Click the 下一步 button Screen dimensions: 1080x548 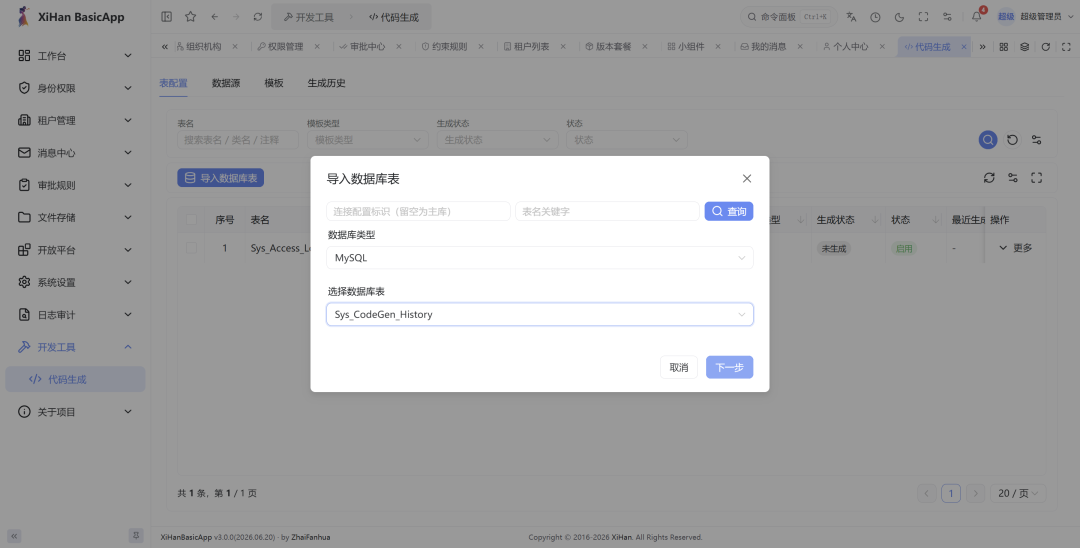729,368
